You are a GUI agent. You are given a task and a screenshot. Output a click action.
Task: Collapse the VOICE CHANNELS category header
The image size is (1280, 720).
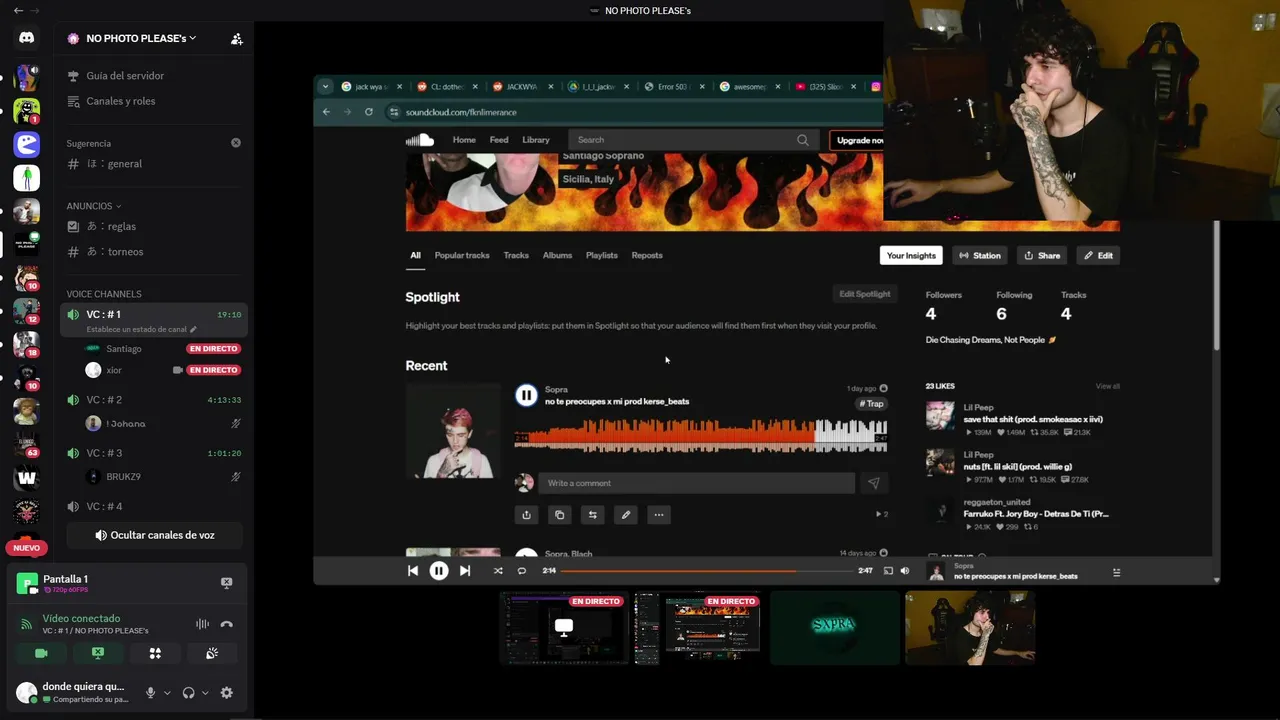click(x=104, y=294)
